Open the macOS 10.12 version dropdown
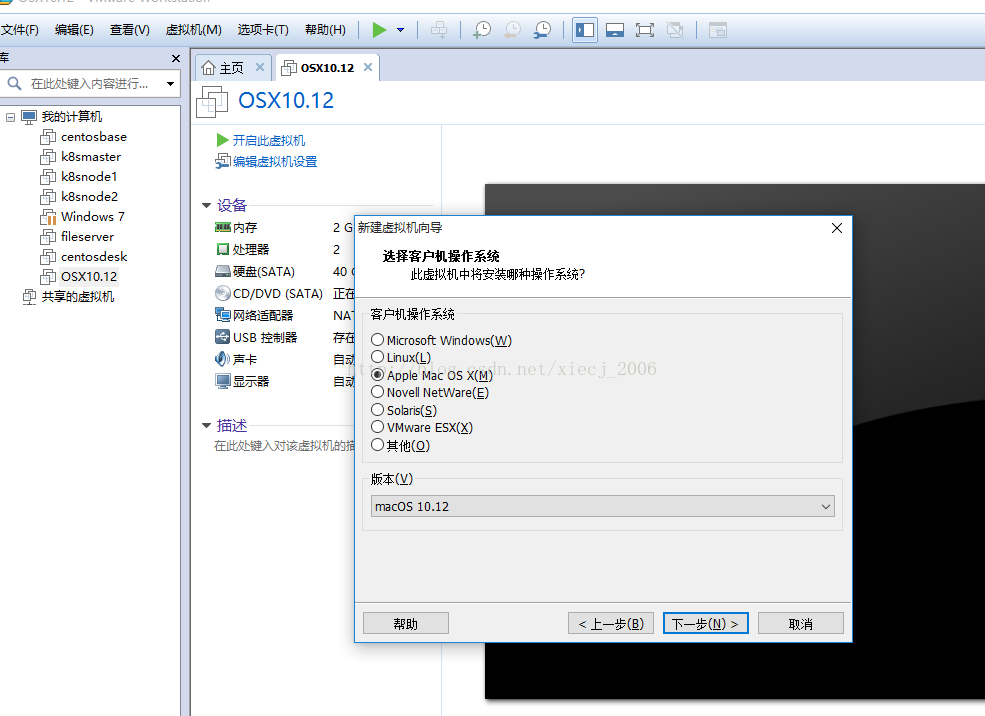 pos(602,506)
